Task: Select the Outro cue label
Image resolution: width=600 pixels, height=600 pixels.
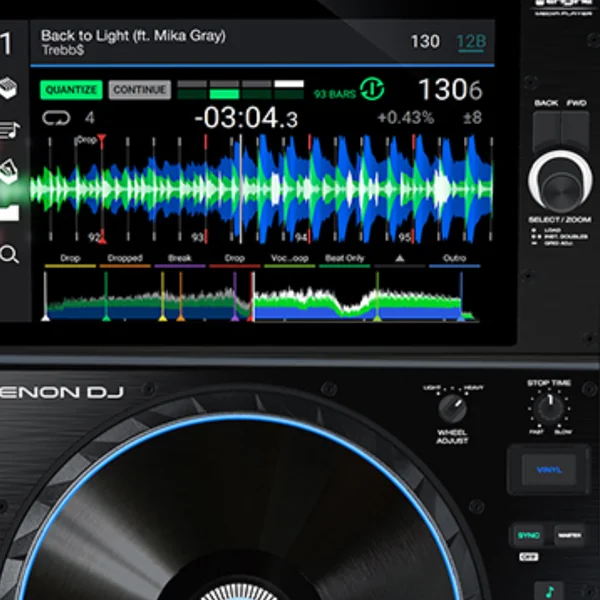Action: 454,258
